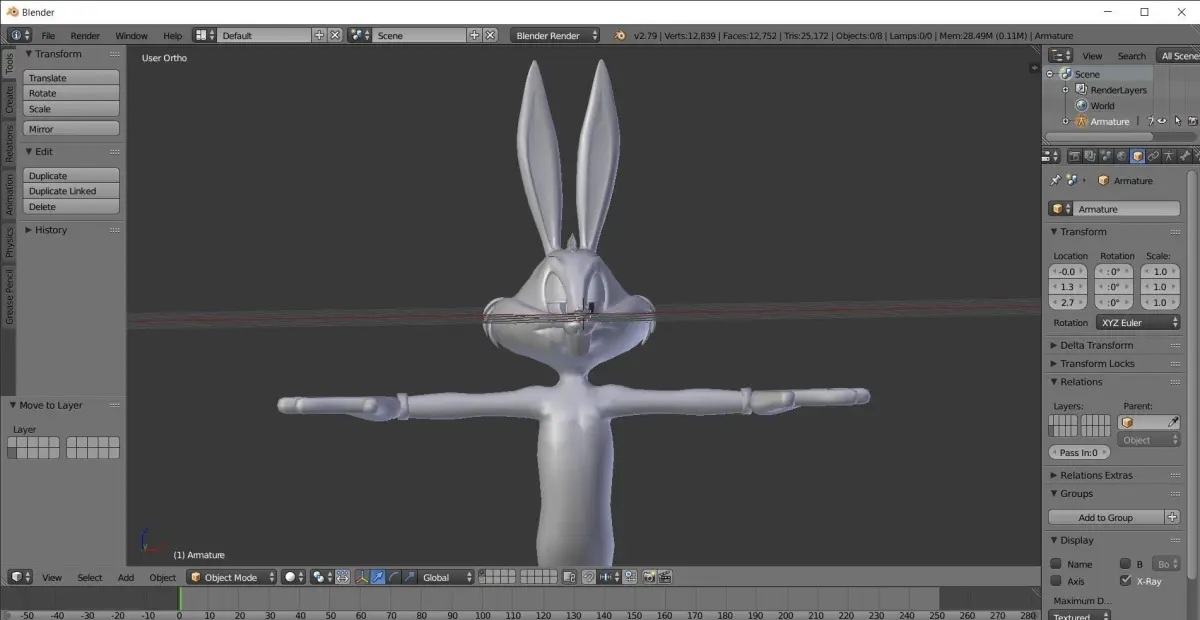This screenshot has width=1200, height=620.
Task: Disable the X-Ray checkbox
Action: tap(1126, 581)
